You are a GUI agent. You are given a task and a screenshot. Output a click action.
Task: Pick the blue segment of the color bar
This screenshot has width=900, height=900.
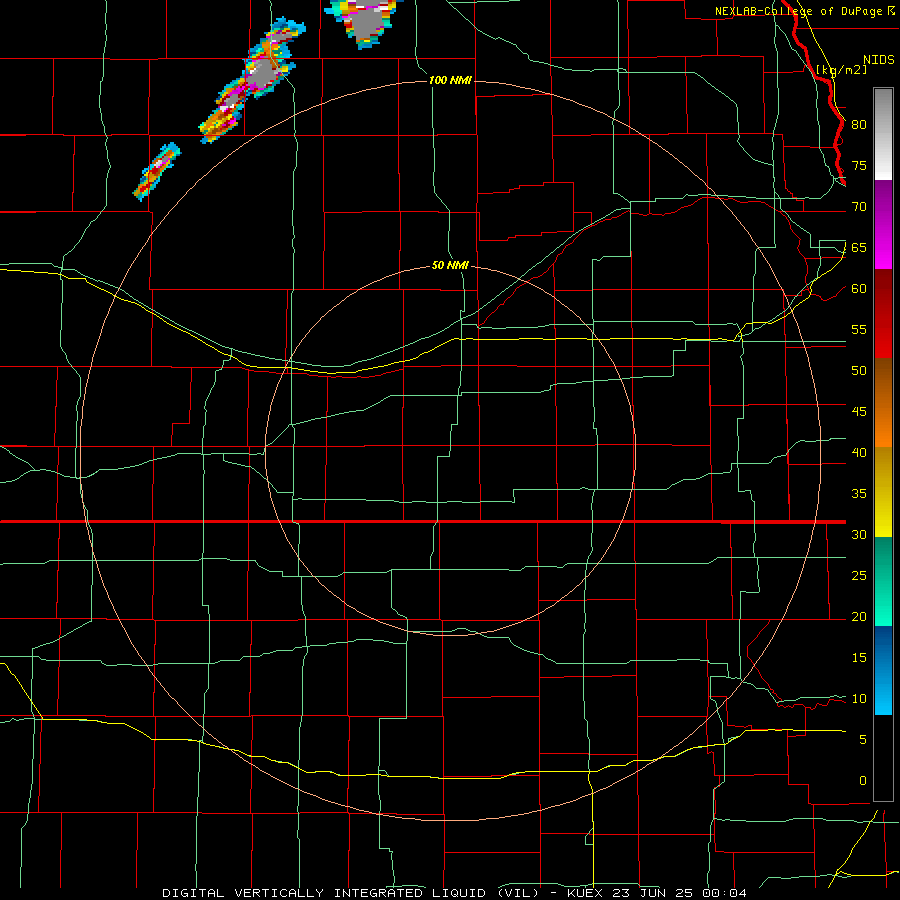883,670
